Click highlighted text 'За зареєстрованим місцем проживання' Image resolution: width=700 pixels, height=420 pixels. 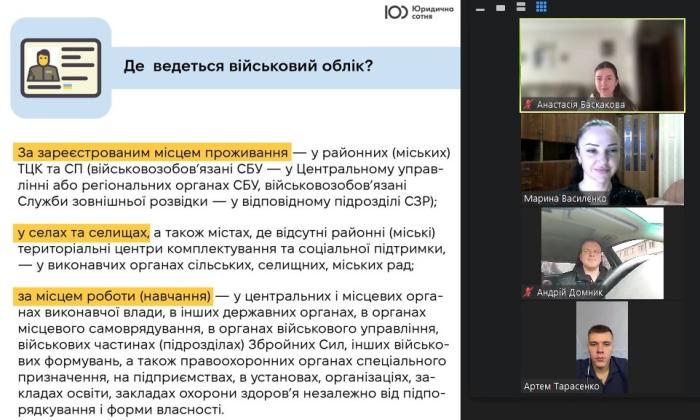pos(153,153)
